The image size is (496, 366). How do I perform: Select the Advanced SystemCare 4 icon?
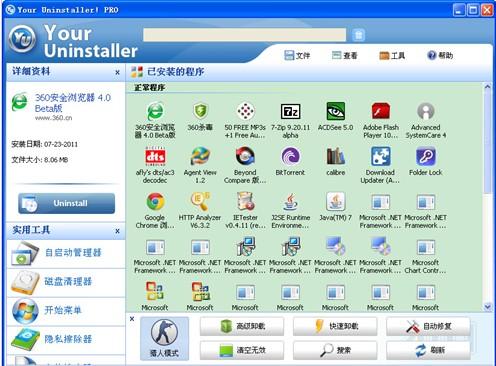coord(426,111)
